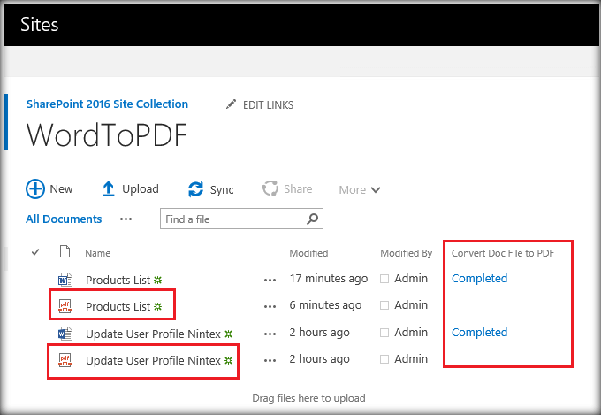The height and width of the screenshot is (416, 602).
Task: Sort by the Name column header
Action: [98, 253]
